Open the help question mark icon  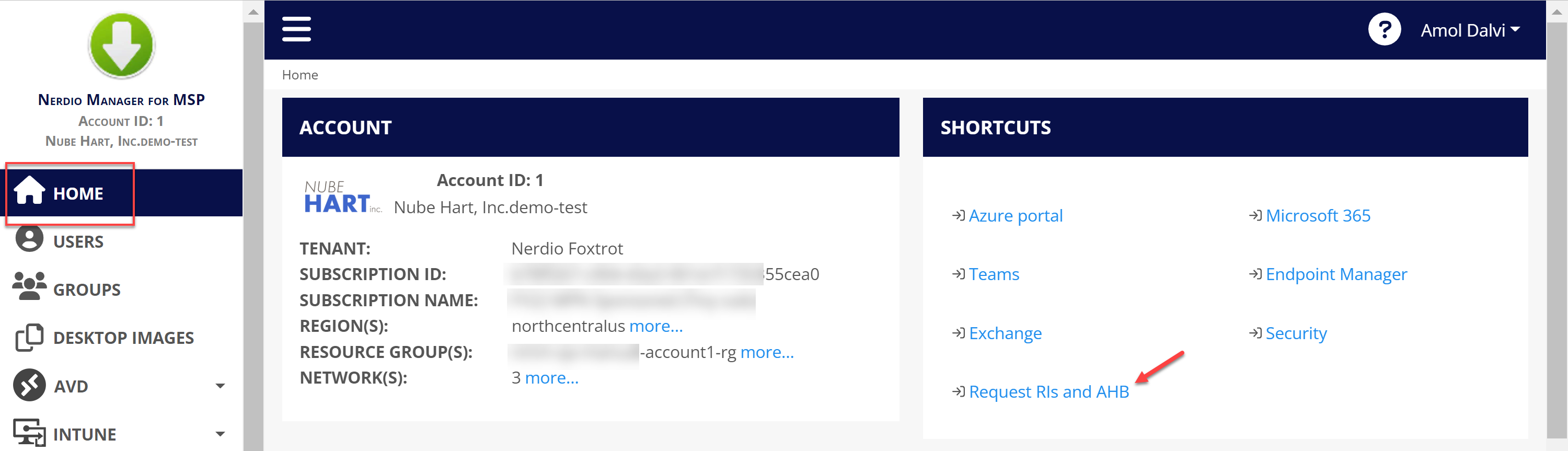(x=1383, y=29)
